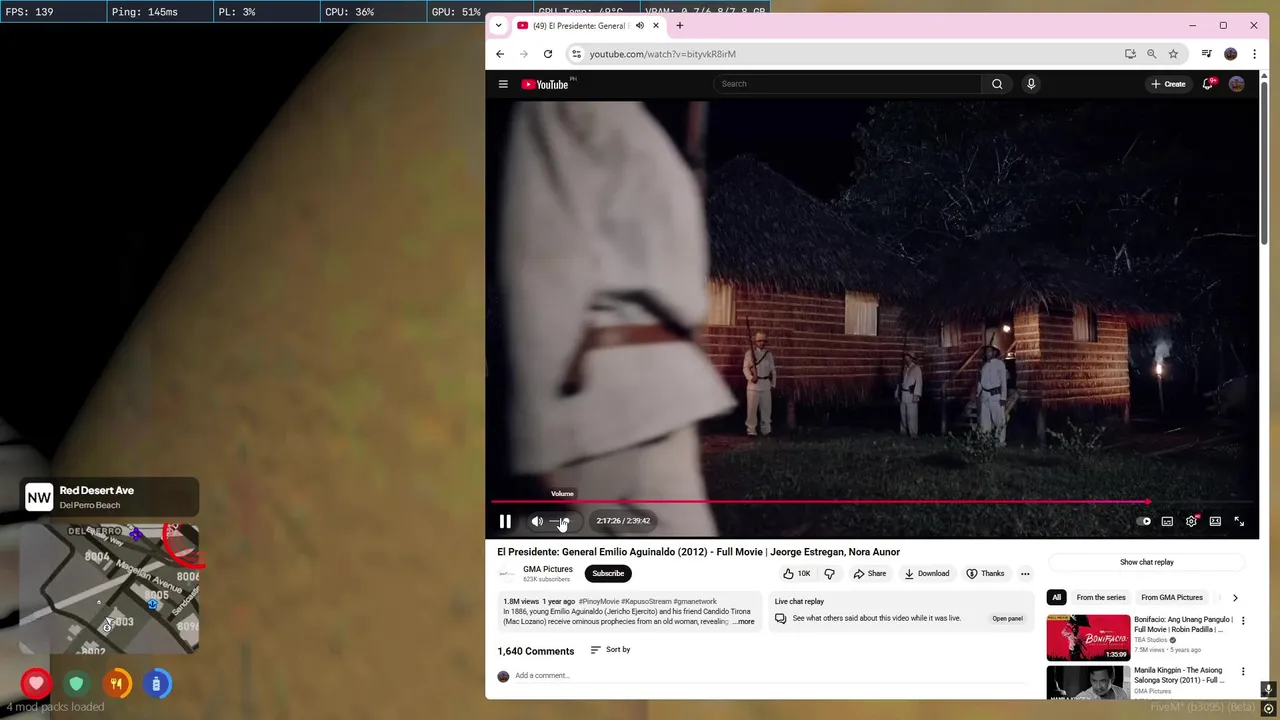Seek along the red video progress bar
The image size is (1280, 720).
(x=871, y=502)
